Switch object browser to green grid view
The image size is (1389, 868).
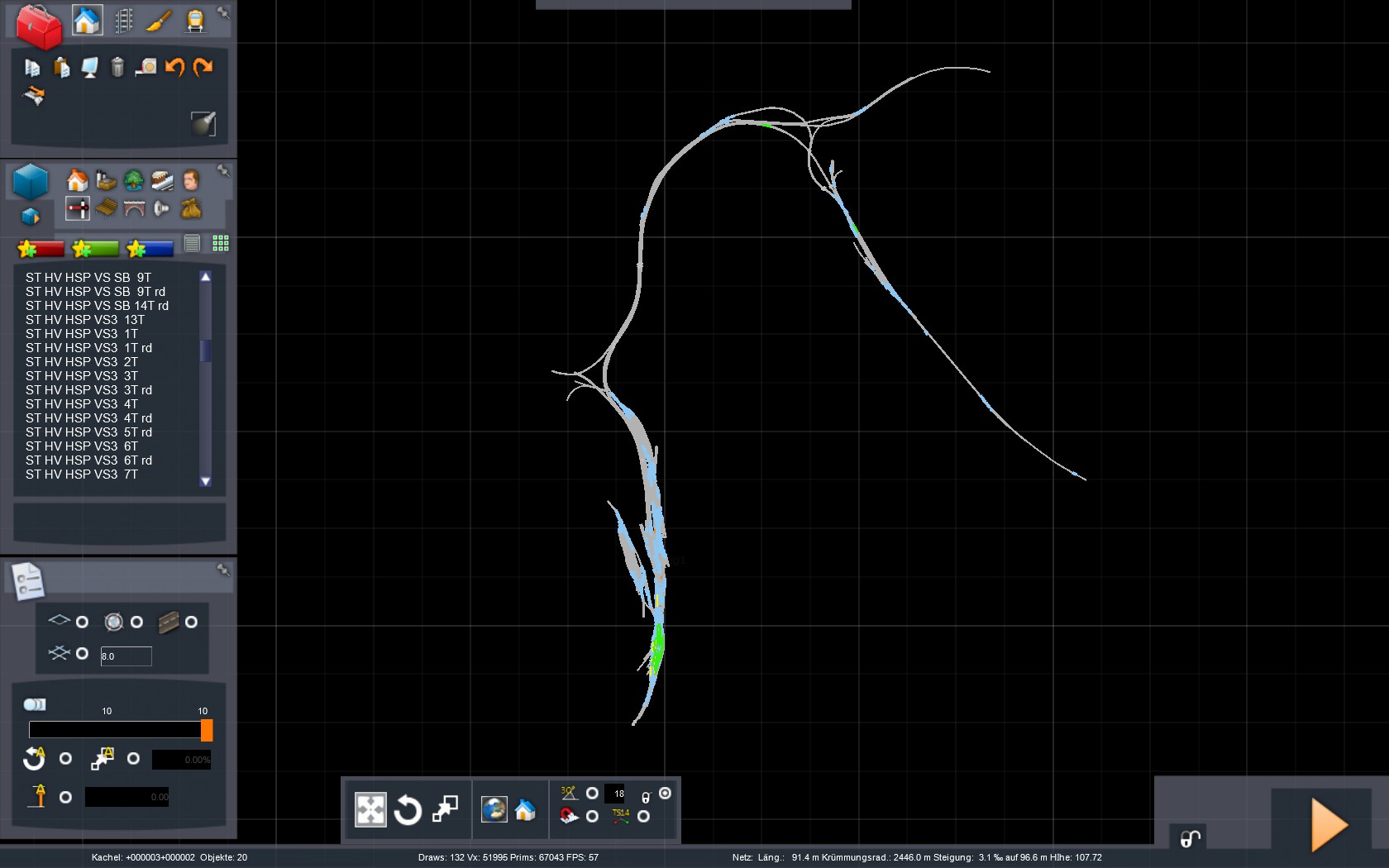click(x=221, y=243)
